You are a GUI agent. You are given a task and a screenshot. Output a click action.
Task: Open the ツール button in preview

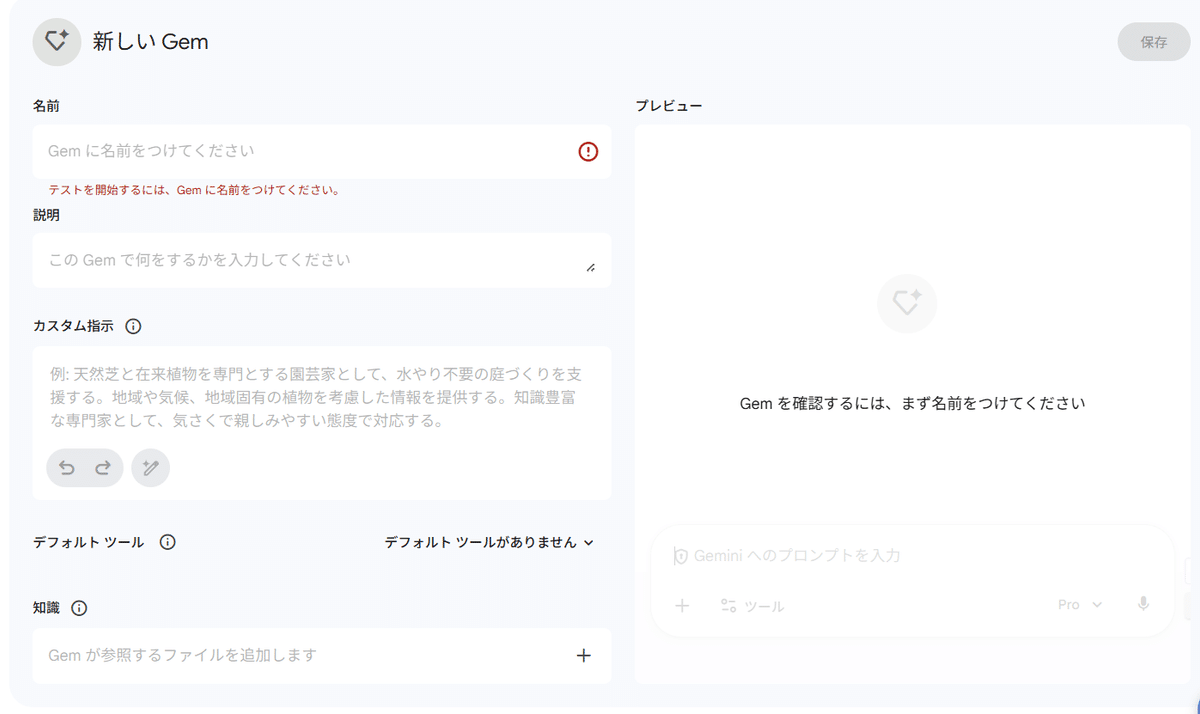point(752,606)
